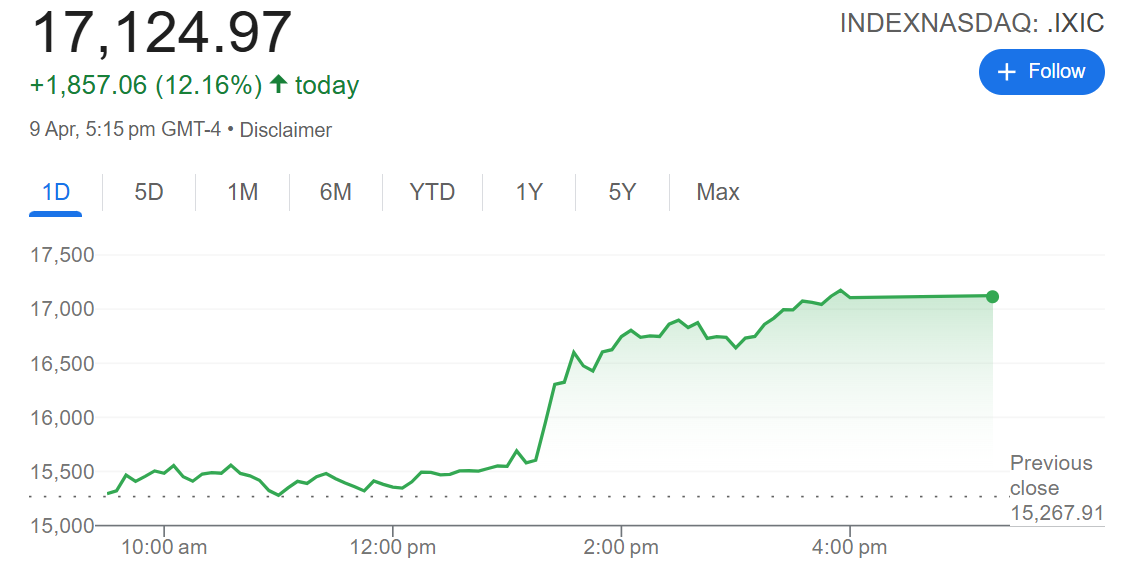Click the Previous close 15,267.91 label
The image size is (1128, 580).
tap(1056, 488)
